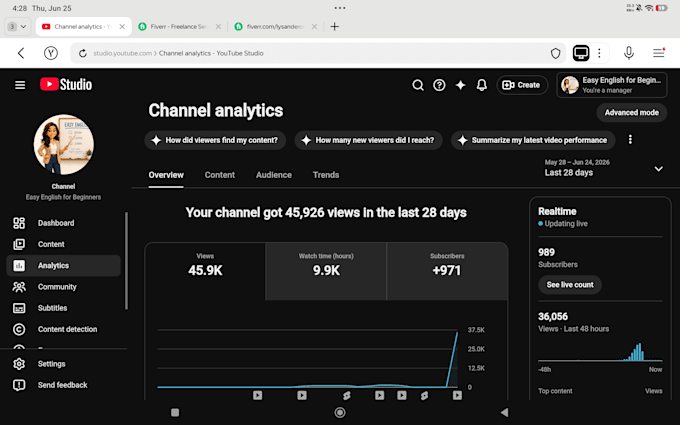Click Send feedback in the sidebar

click(x=63, y=385)
